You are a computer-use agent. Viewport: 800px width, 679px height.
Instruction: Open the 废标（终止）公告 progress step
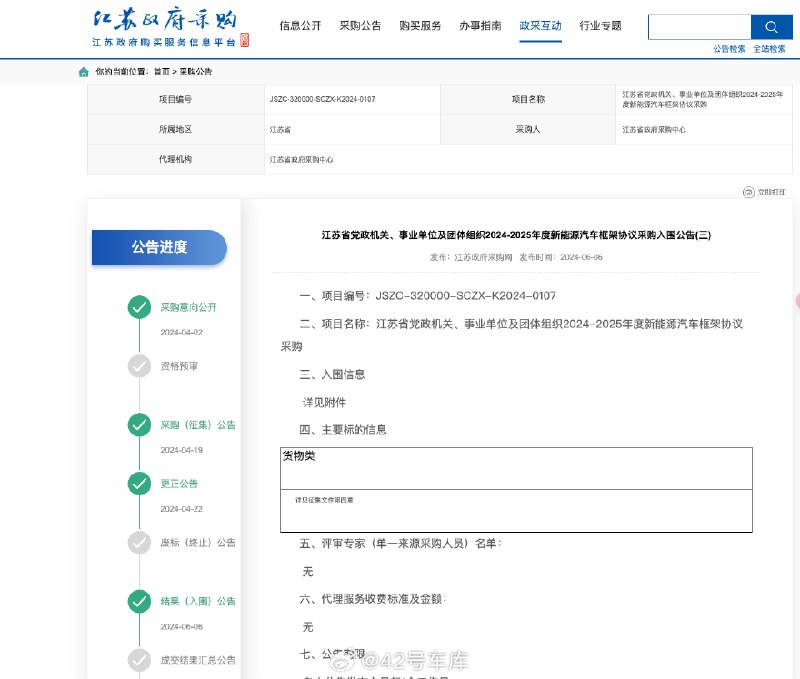click(198, 543)
